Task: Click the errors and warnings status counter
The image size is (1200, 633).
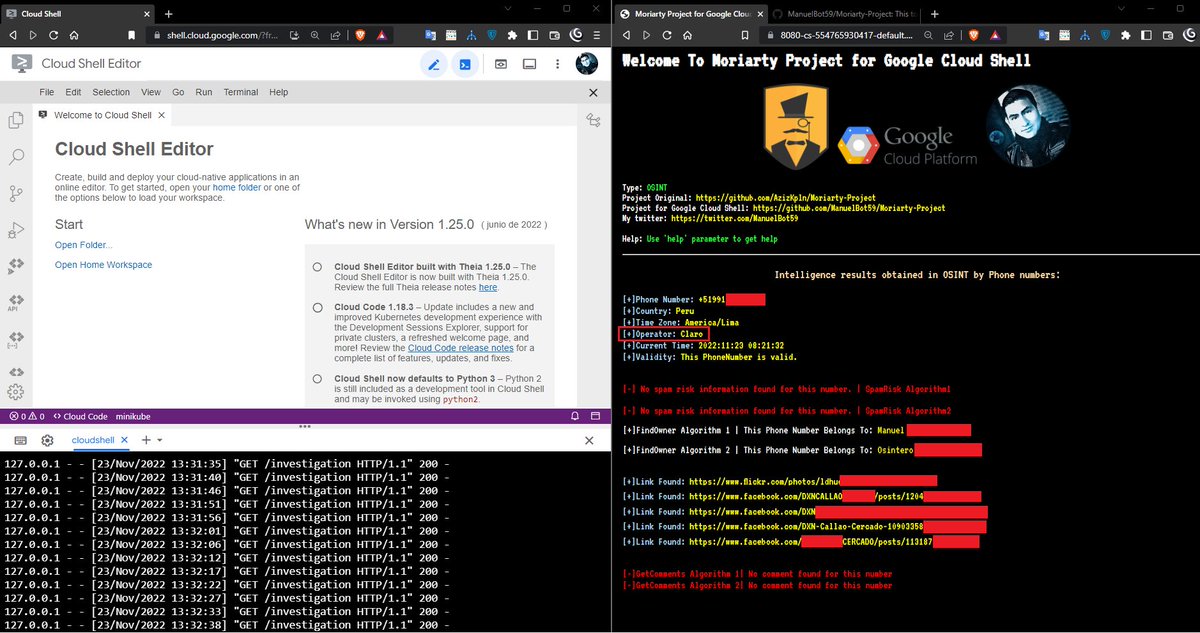Action: point(27,416)
